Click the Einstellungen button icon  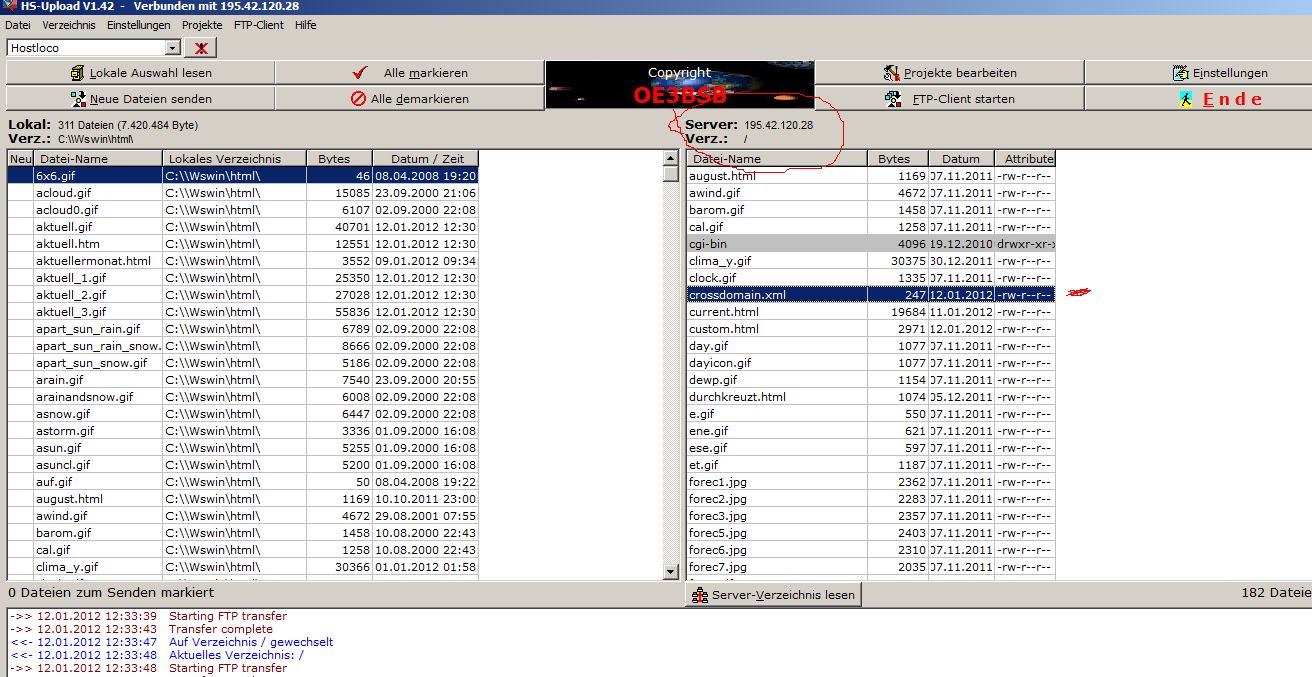[x=1181, y=73]
